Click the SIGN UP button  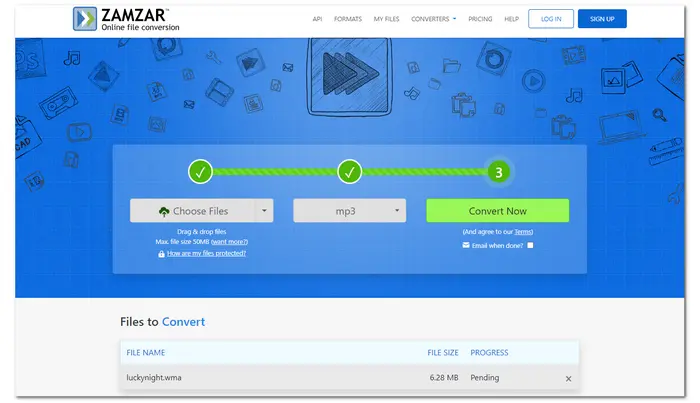(602, 19)
